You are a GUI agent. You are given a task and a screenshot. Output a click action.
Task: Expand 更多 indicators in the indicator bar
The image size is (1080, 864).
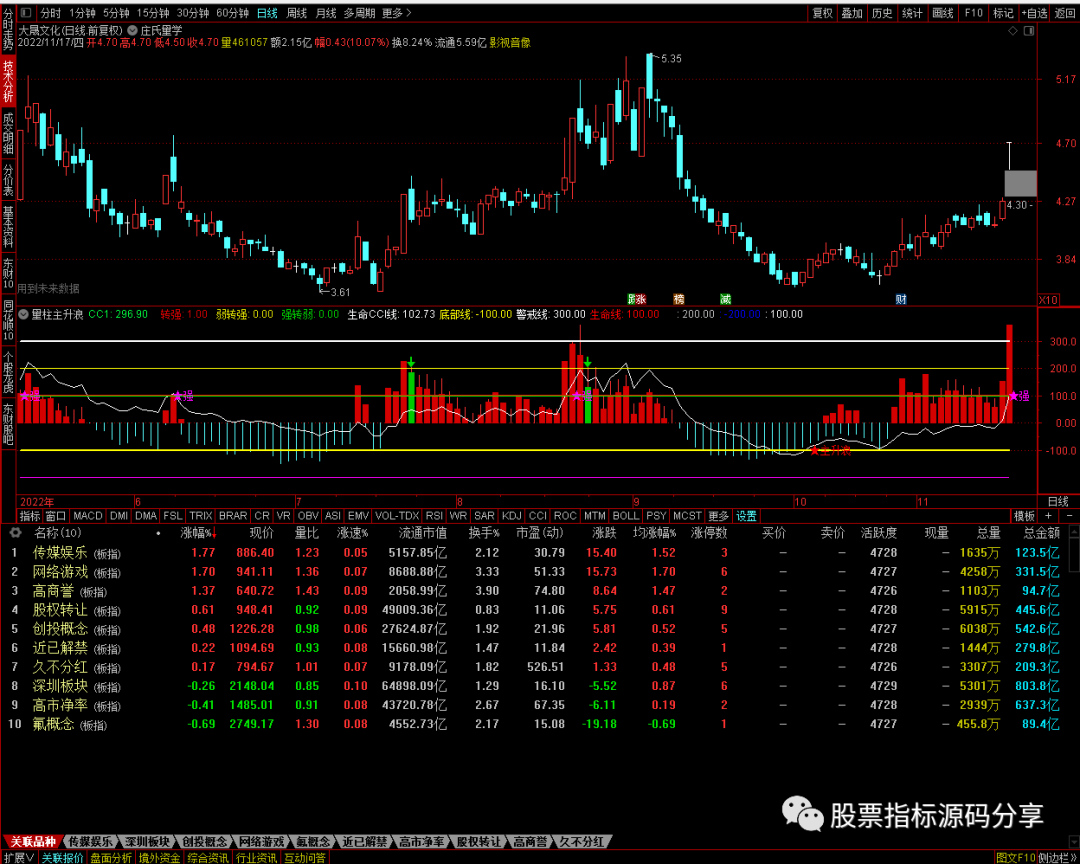(x=718, y=516)
